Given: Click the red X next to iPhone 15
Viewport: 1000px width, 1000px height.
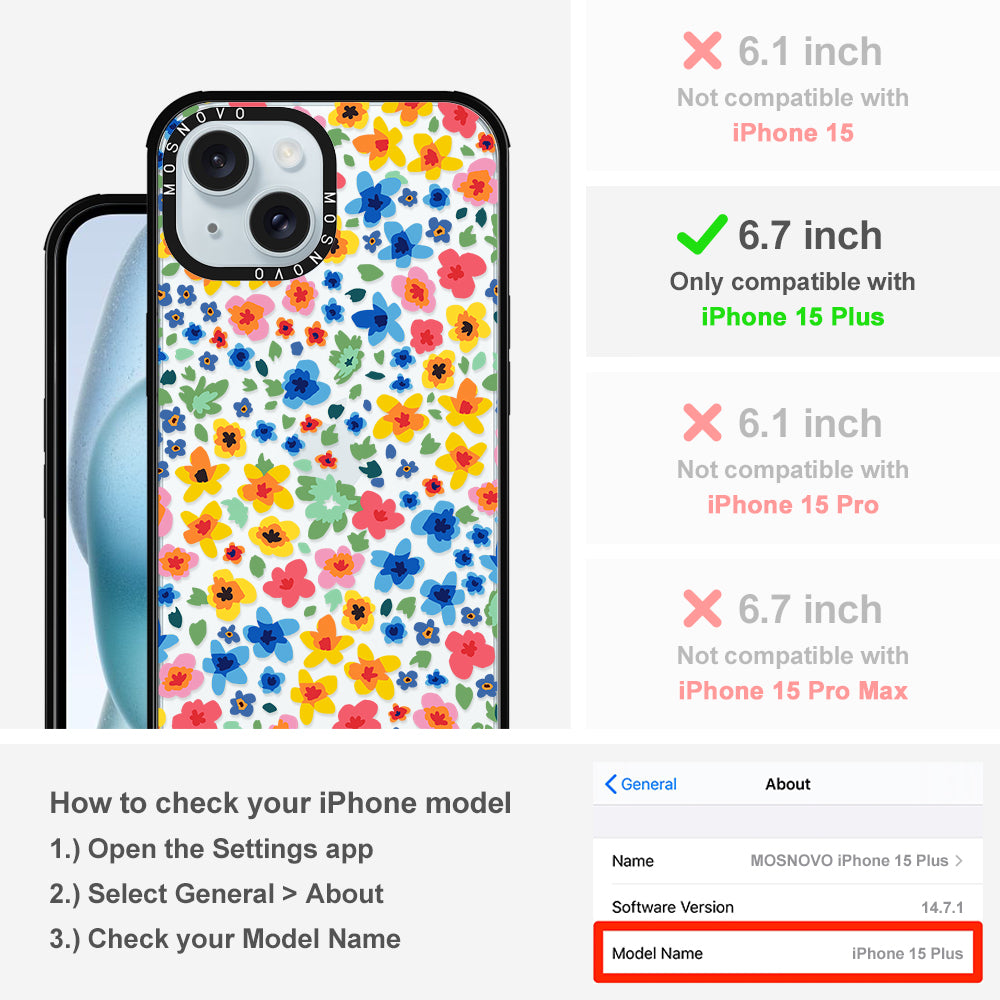Looking at the screenshot, I should [x=702, y=50].
